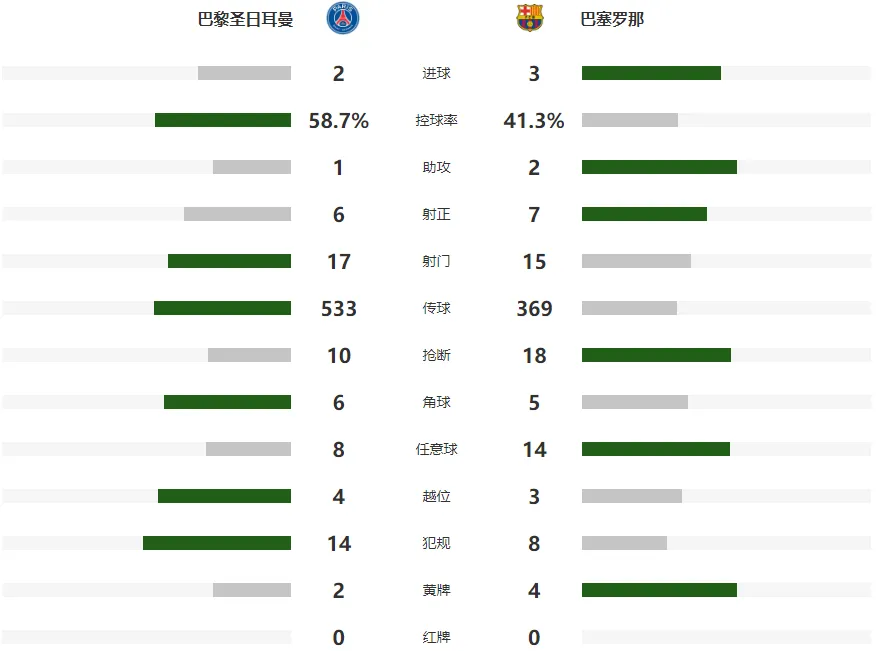Open the 巴塞罗那 team name
Viewport: 876px width, 651px height.
[x=612, y=20]
